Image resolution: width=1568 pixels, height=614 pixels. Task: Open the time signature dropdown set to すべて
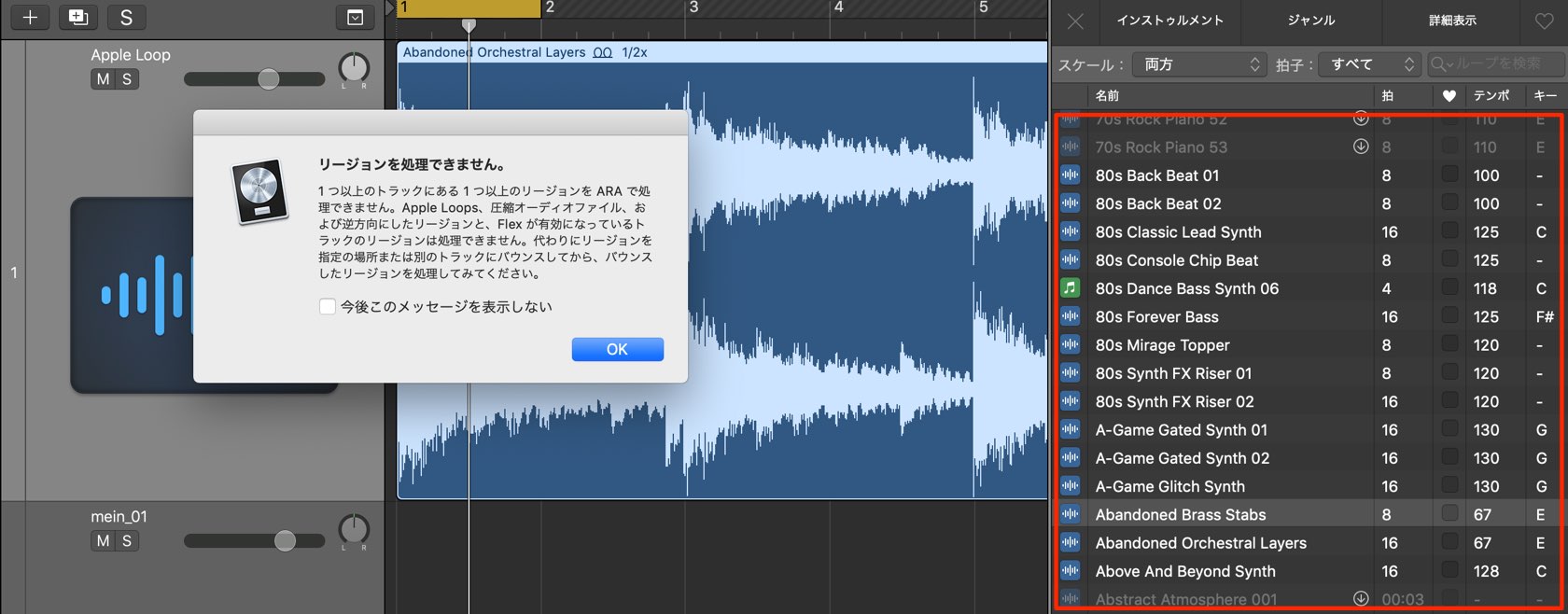[1370, 64]
